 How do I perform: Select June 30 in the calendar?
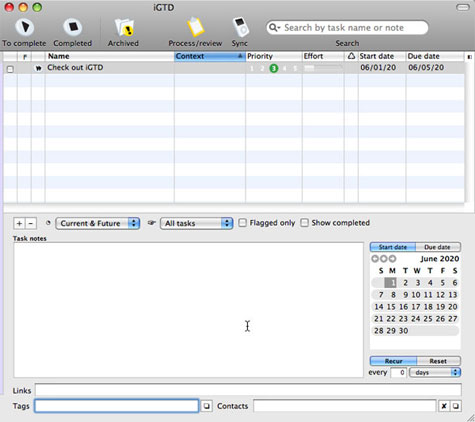pos(403,331)
